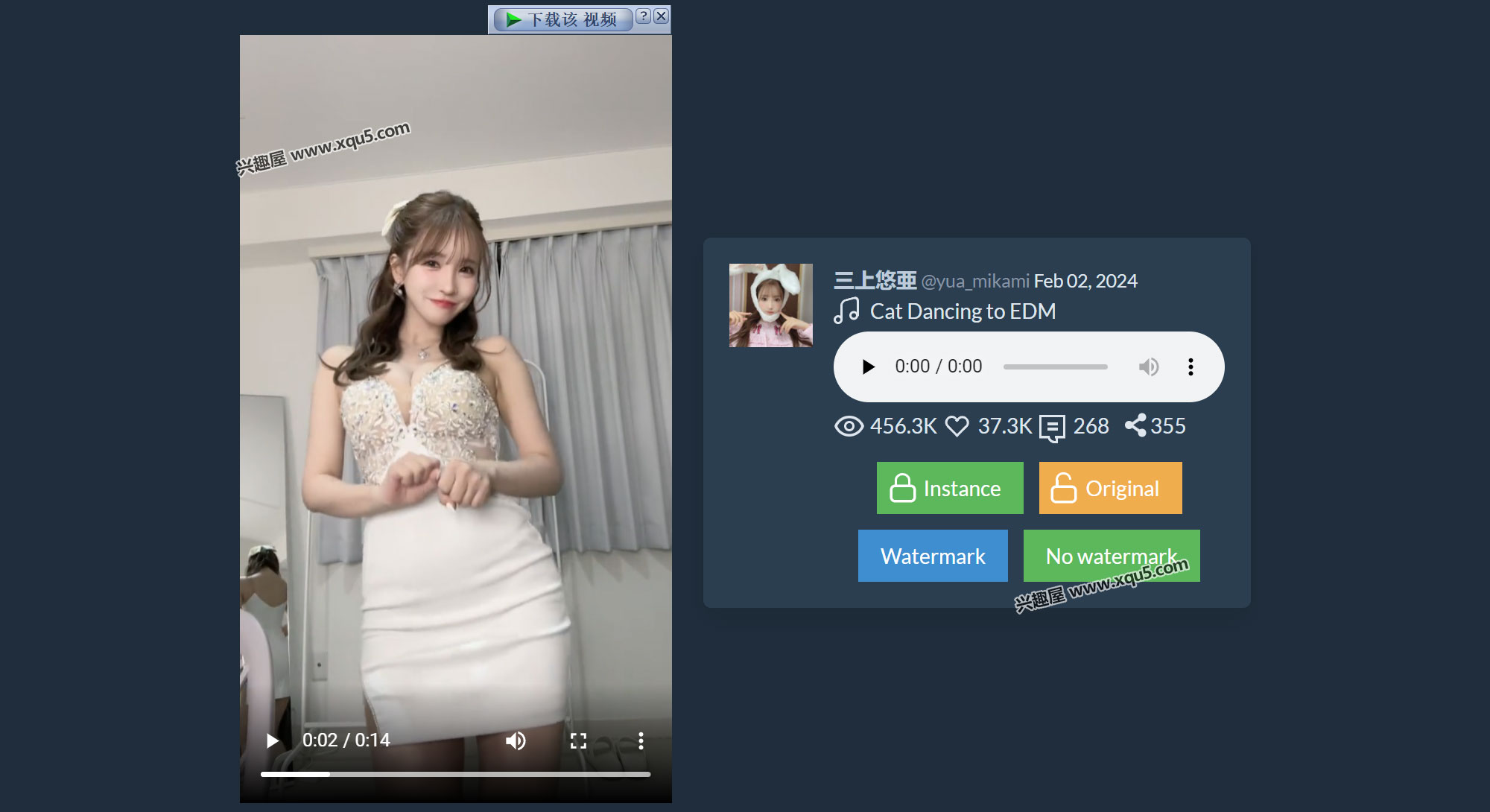Click the question mark help icon
This screenshot has height=812, width=1490.
[644, 16]
